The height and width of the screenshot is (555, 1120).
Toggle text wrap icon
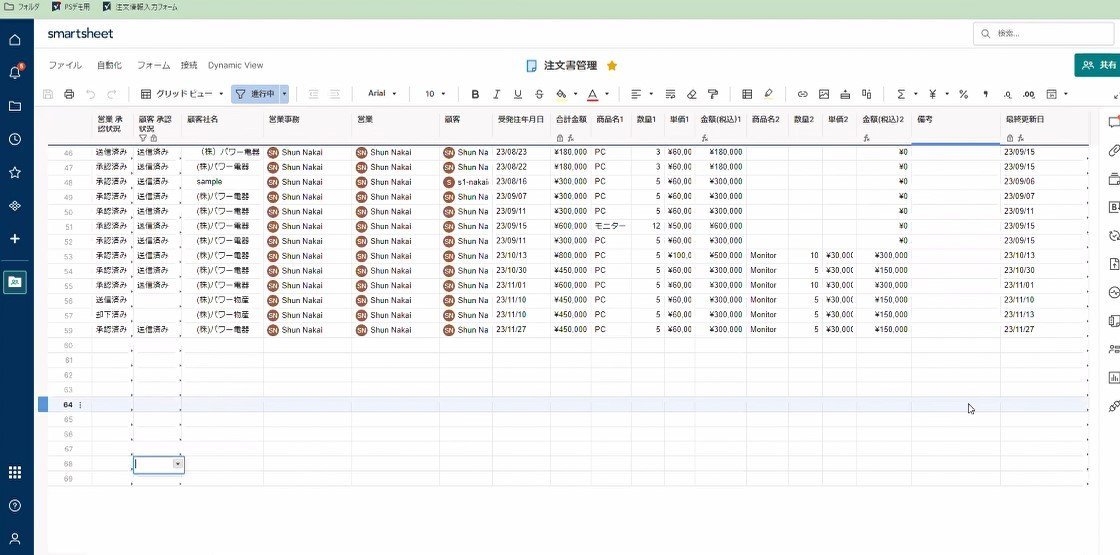pyautogui.click(x=670, y=94)
